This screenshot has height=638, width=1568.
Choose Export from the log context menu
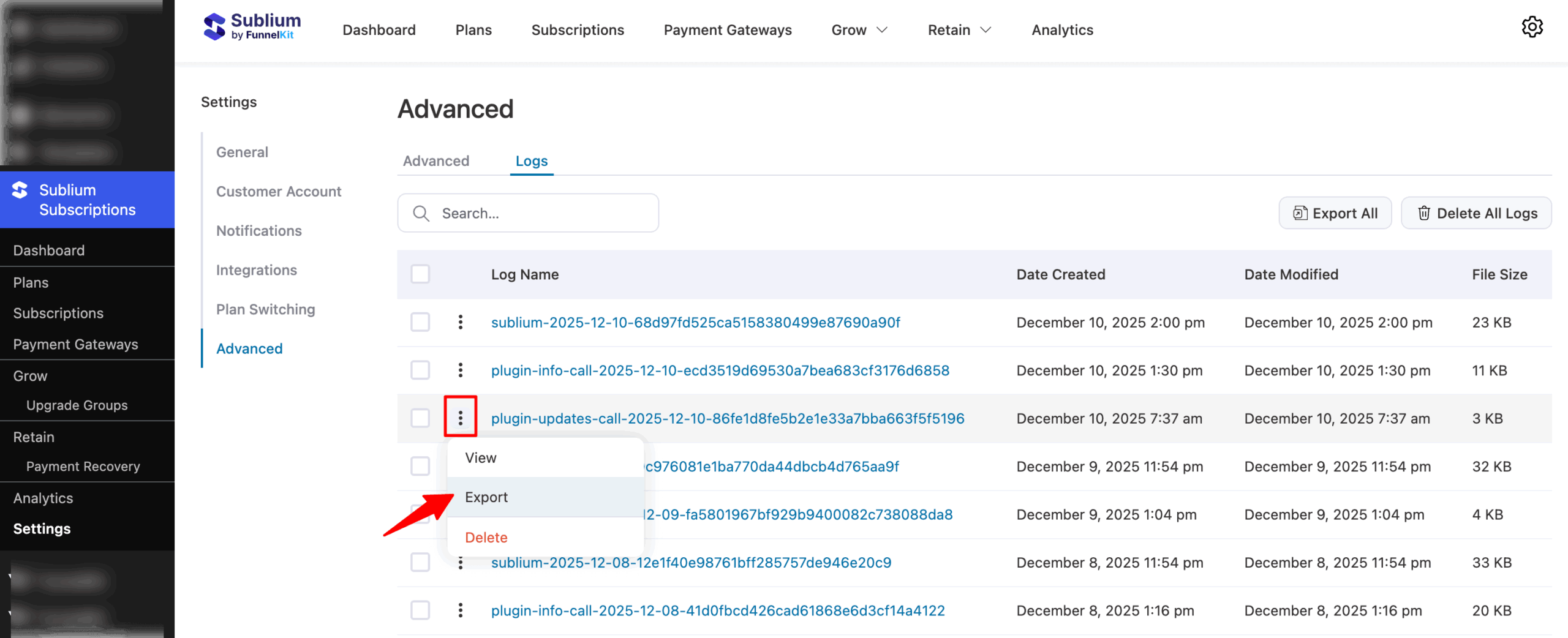pos(486,497)
